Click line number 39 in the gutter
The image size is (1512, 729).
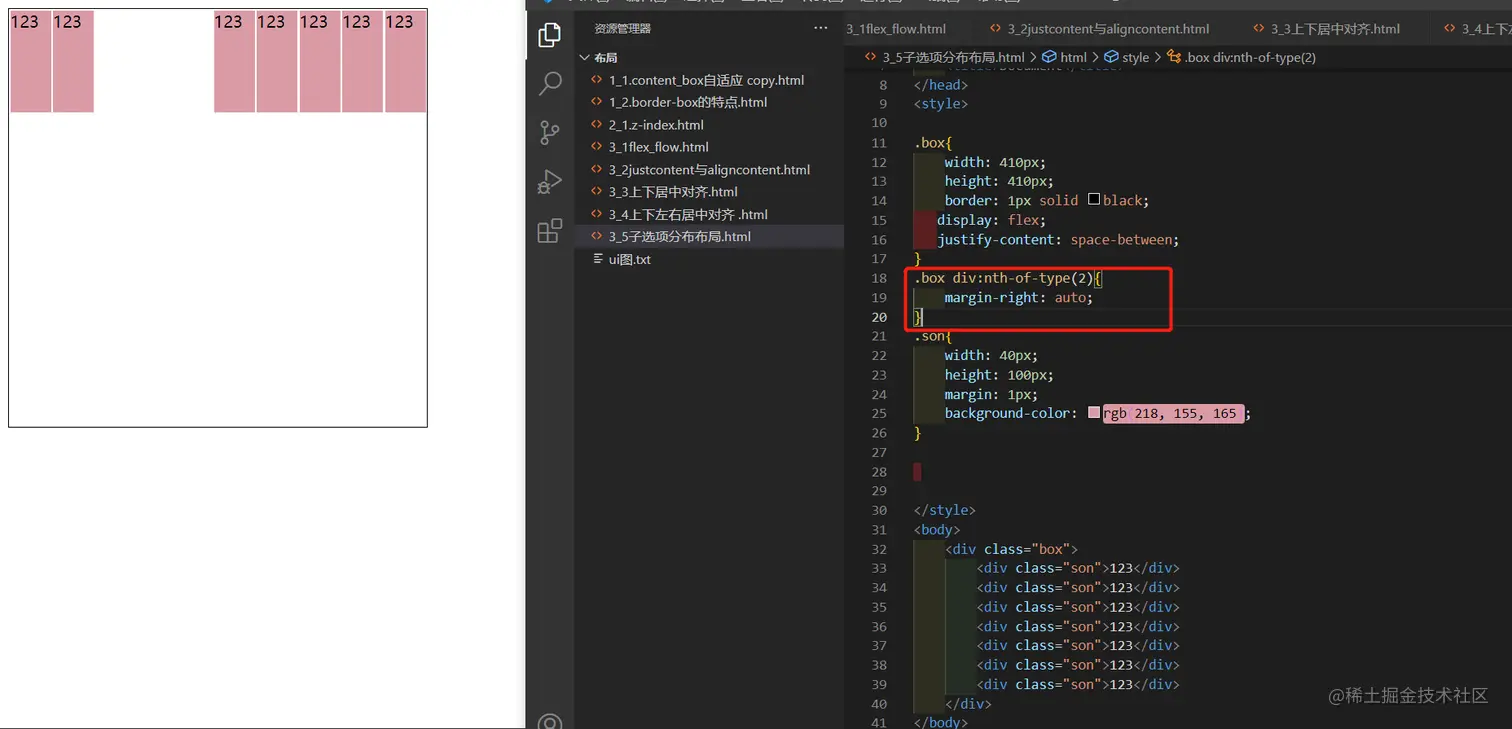click(x=879, y=684)
